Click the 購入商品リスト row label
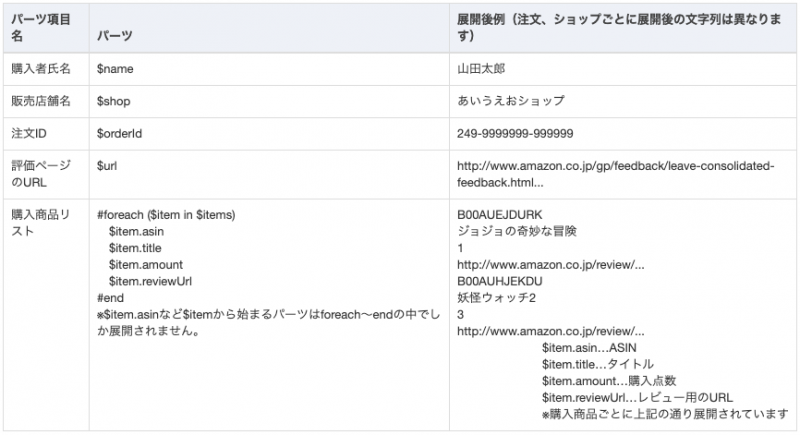The width and height of the screenshot is (800, 435). click(41, 223)
